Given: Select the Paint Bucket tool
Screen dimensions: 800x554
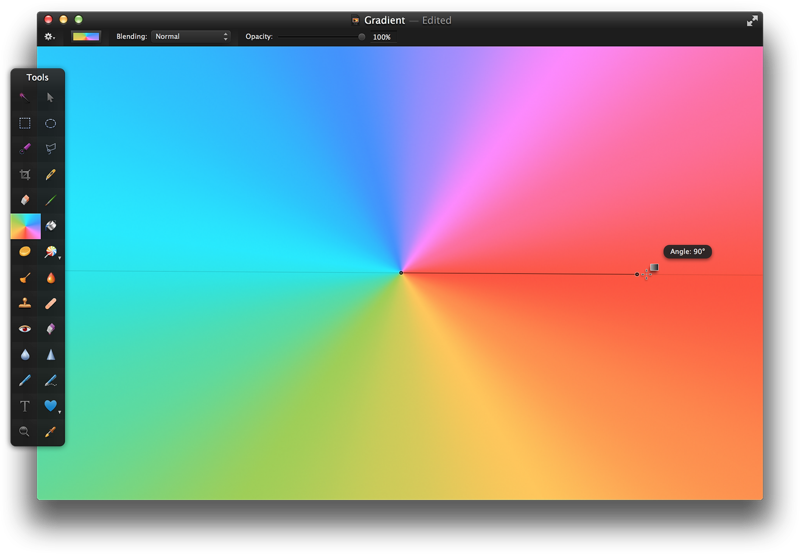Looking at the screenshot, I should click(51, 225).
